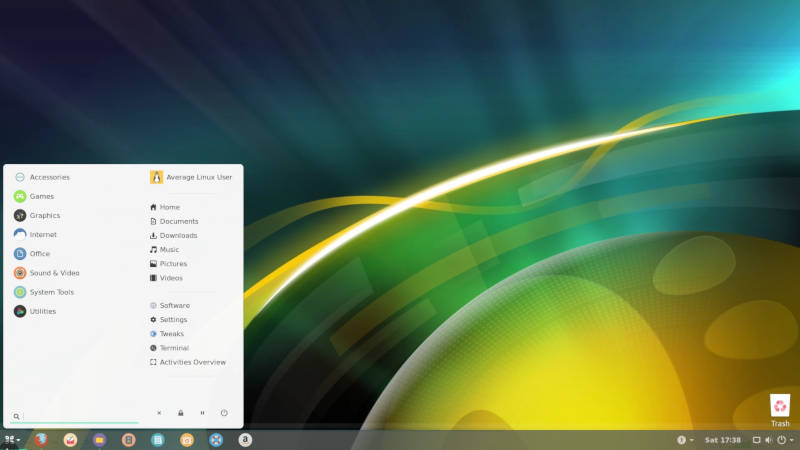
Task: Toggle the Zorin menu button in taskbar
Action: (12, 440)
